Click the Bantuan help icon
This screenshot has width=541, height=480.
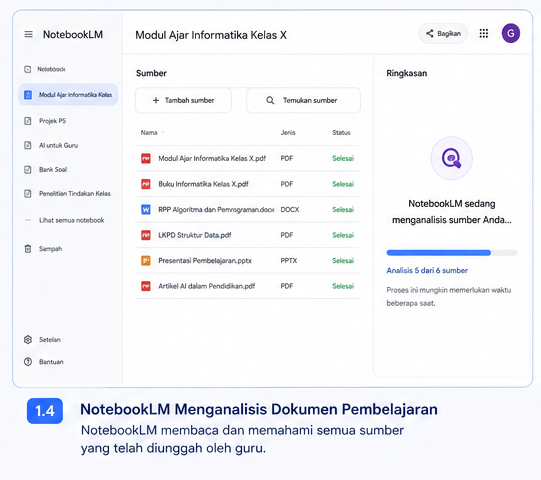28,362
